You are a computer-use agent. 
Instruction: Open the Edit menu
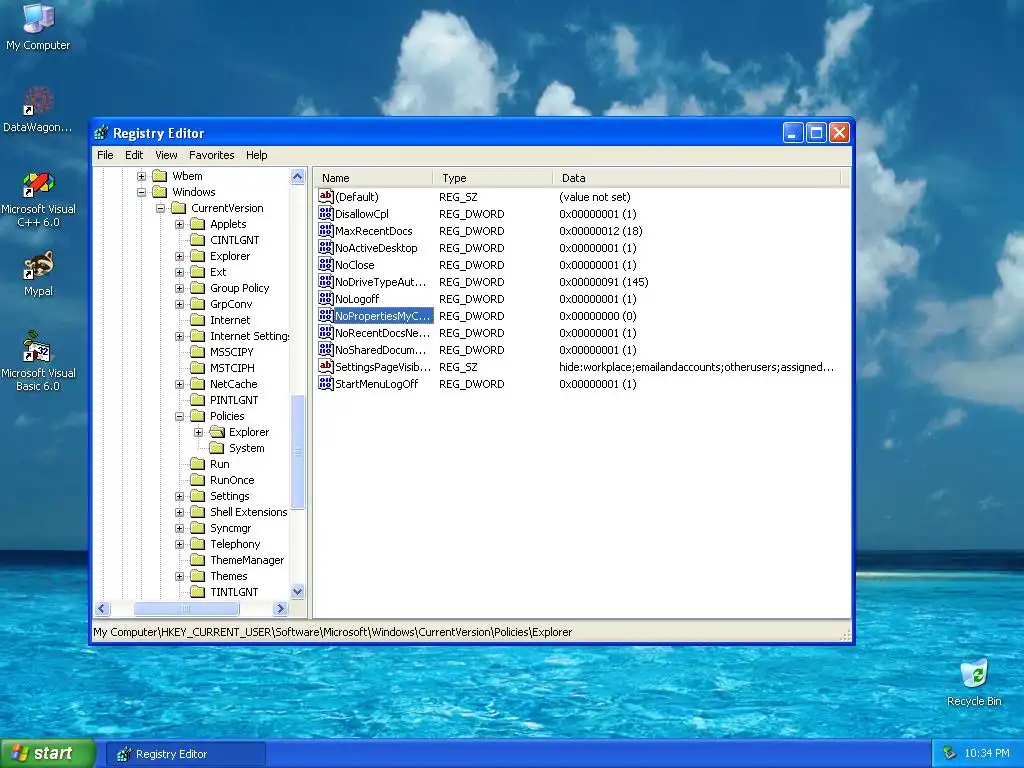pos(134,155)
